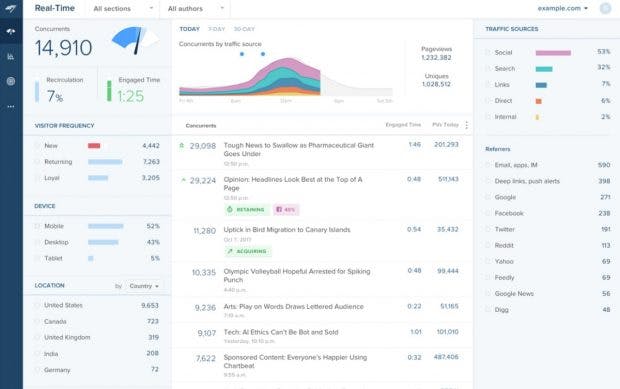
Task: Toggle the Returning visitor filter
Action: click(37, 162)
